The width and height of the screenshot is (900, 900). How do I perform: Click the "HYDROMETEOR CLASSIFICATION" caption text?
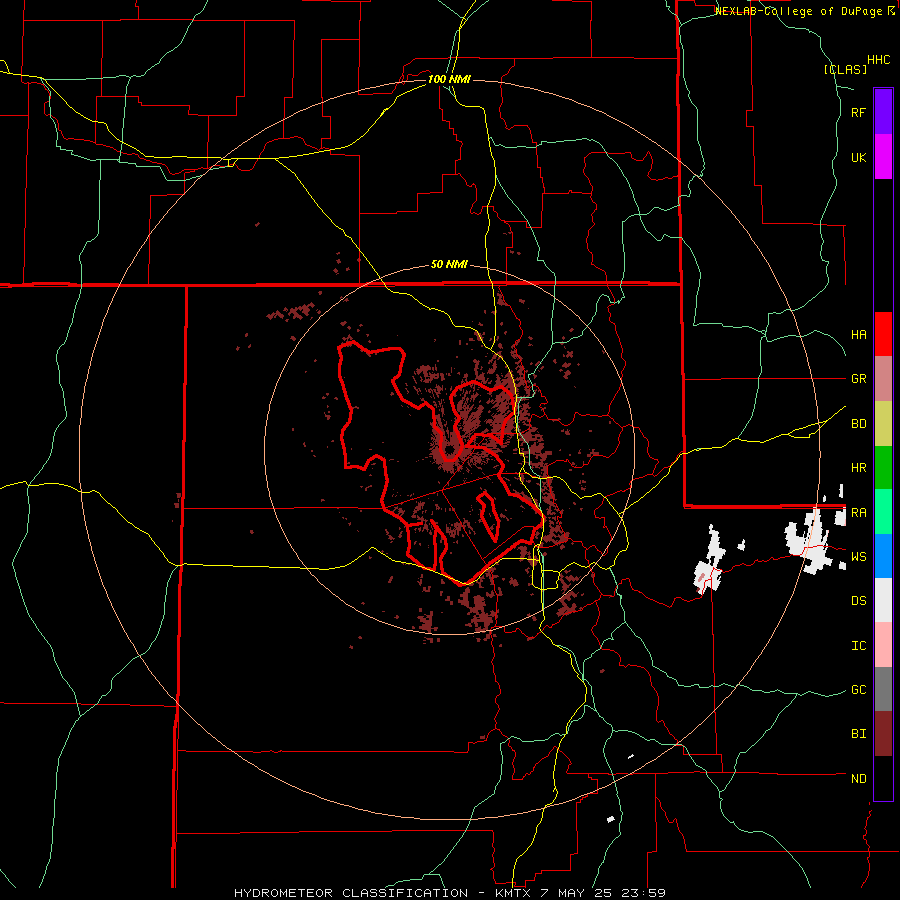[351, 893]
